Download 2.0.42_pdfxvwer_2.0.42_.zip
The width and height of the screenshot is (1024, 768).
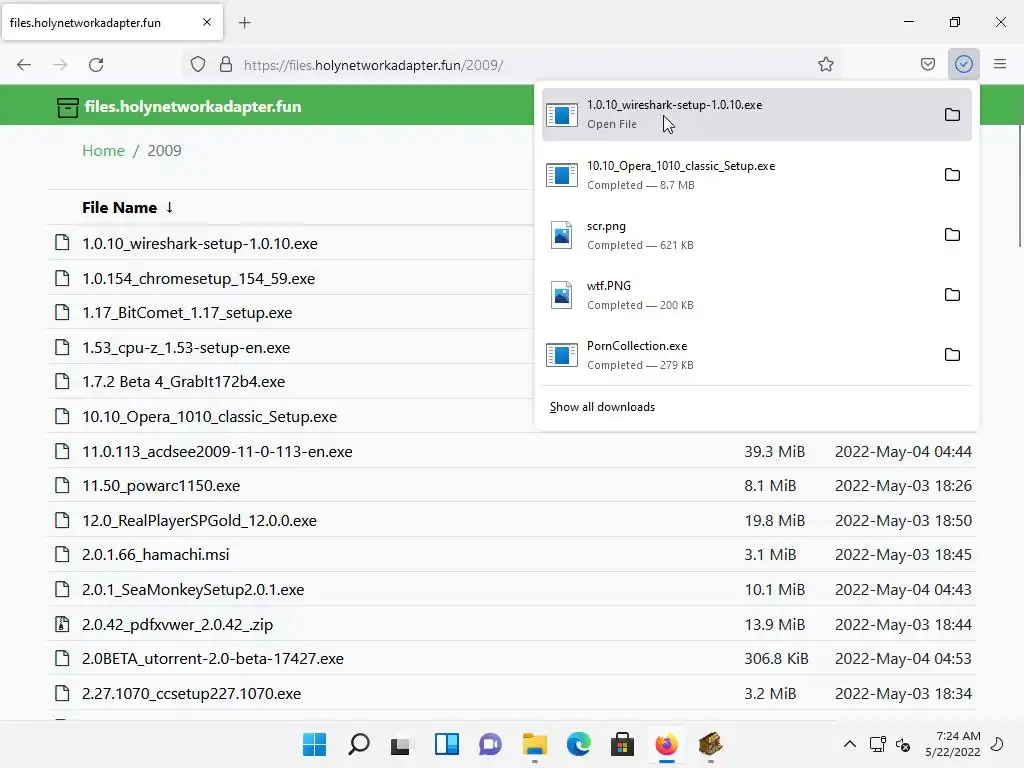(178, 624)
